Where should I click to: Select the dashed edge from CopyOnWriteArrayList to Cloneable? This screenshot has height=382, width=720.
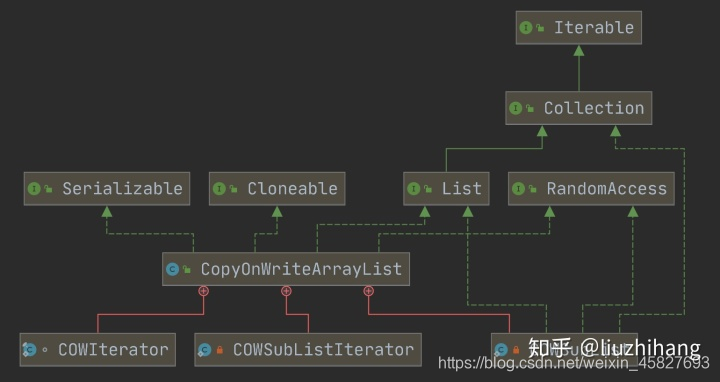[x=266, y=234]
